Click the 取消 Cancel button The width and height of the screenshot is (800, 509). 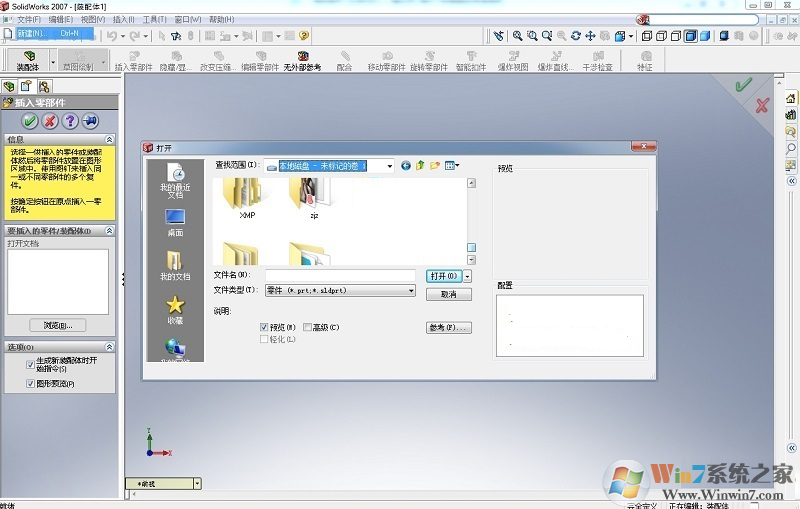(x=449, y=294)
